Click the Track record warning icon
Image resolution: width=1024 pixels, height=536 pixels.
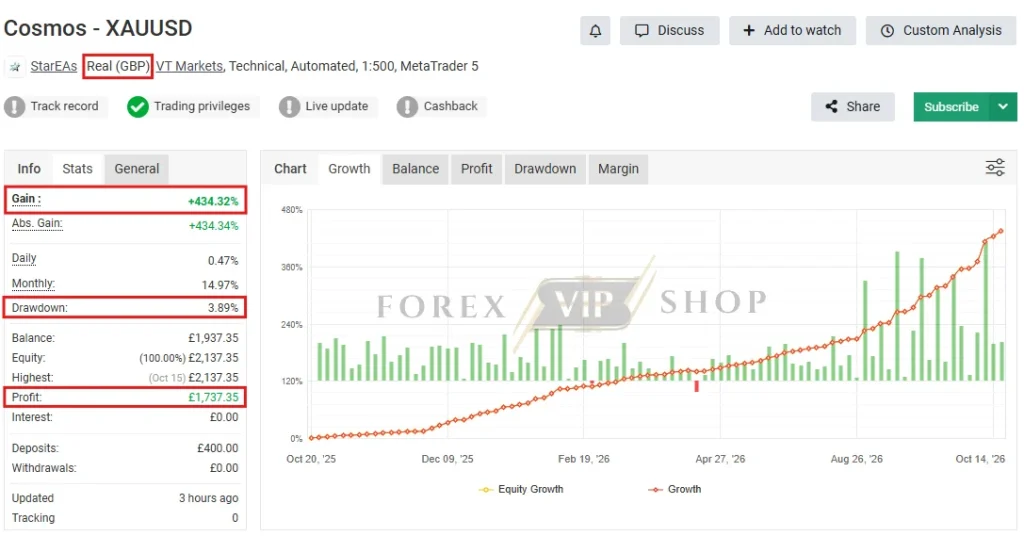pyautogui.click(x=14, y=106)
